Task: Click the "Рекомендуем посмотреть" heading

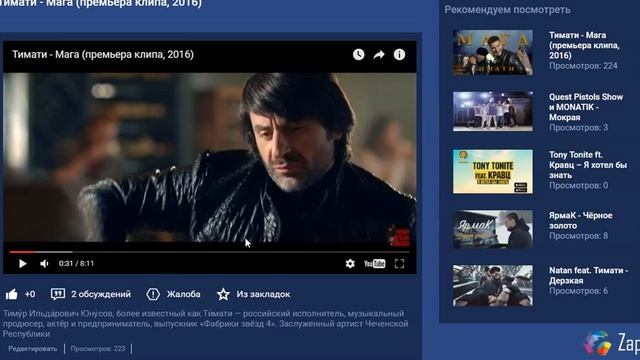Action: pyautogui.click(x=507, y=10)
